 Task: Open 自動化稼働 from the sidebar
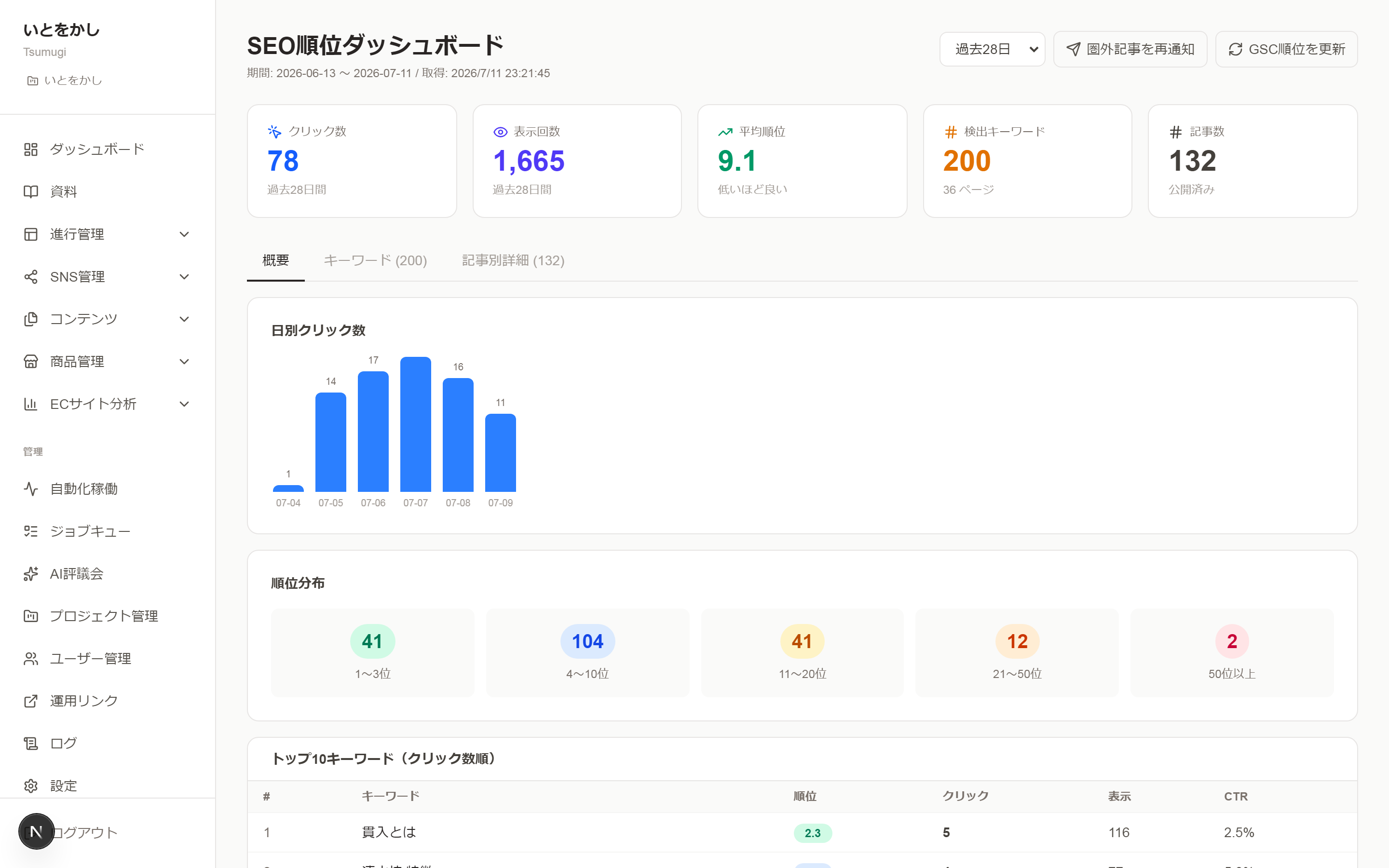coord(108,488)
